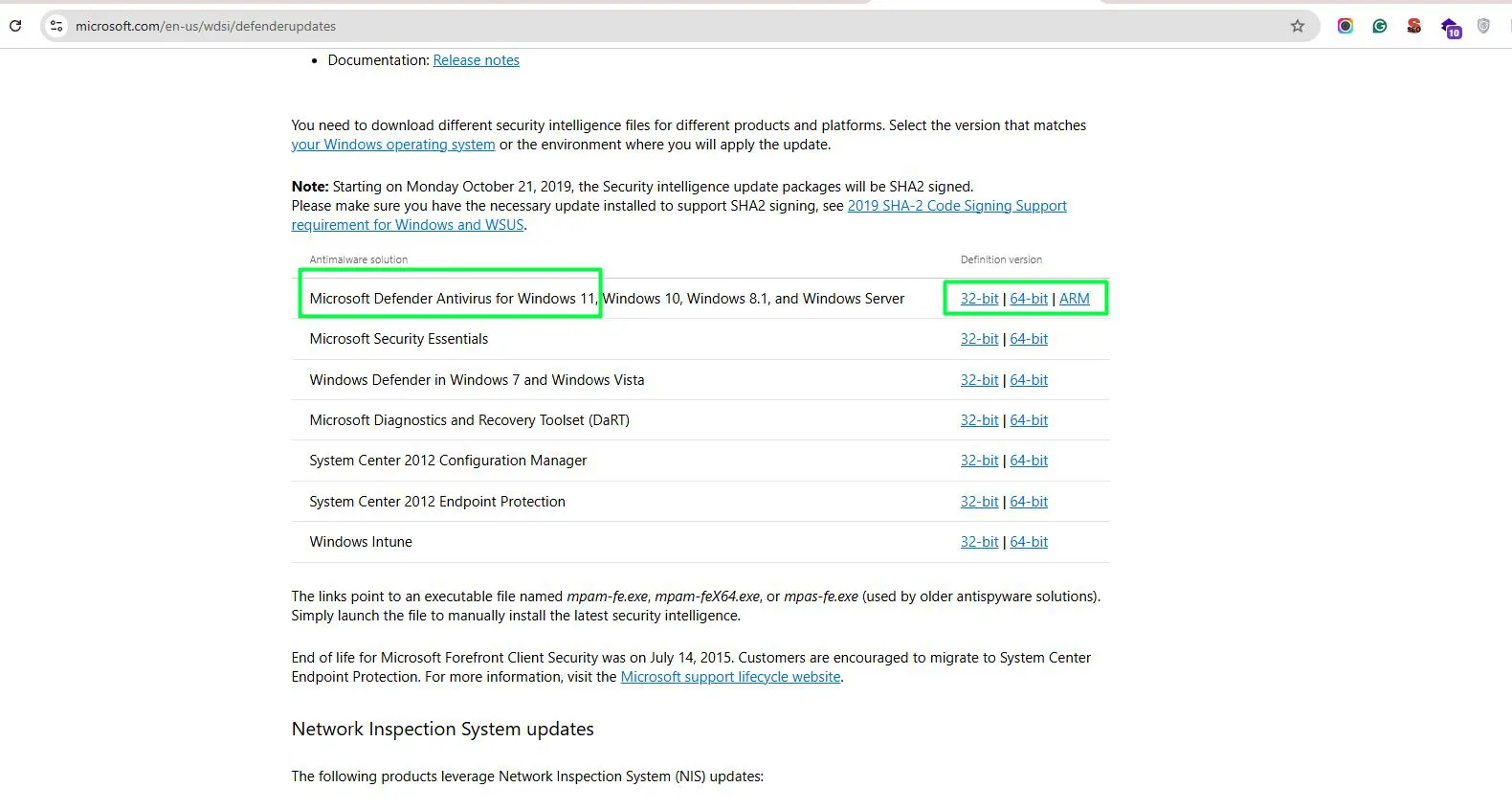Click 'Microsoft Security Essentials' row text

[x=398, y=339]
